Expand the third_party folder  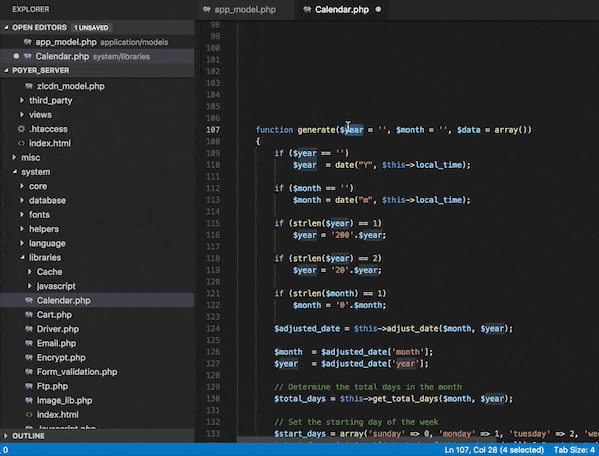click(22, 100)
